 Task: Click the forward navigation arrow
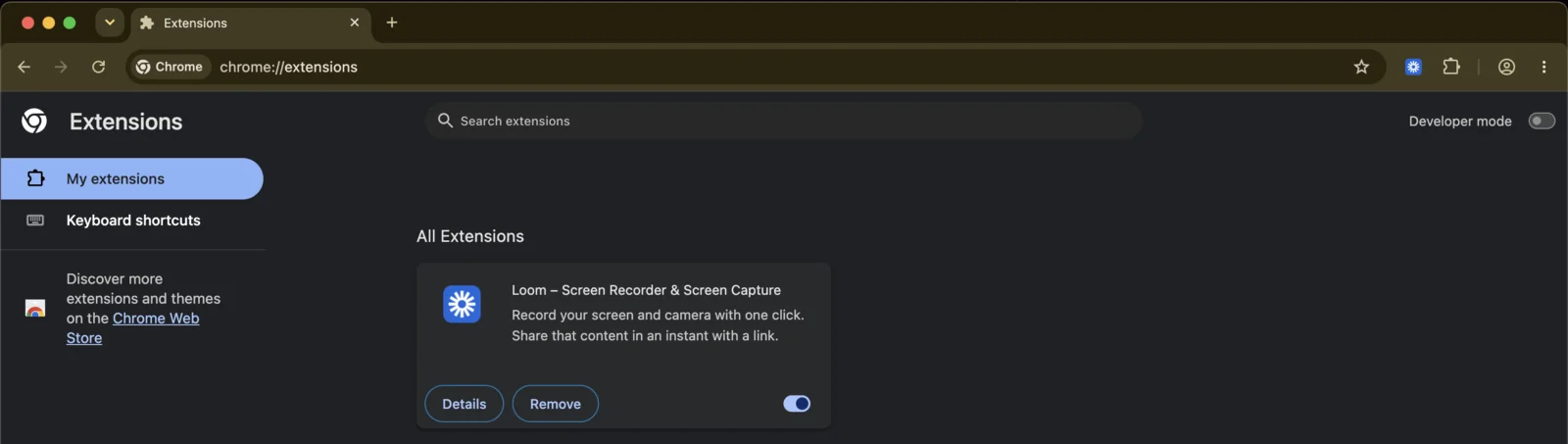point(61,67)
